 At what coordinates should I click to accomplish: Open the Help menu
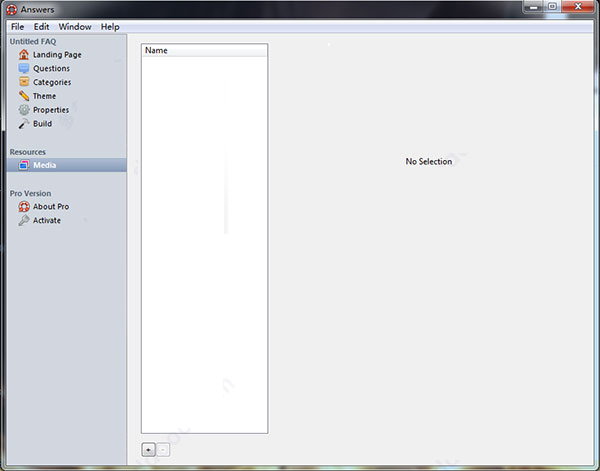pos(110,26)
